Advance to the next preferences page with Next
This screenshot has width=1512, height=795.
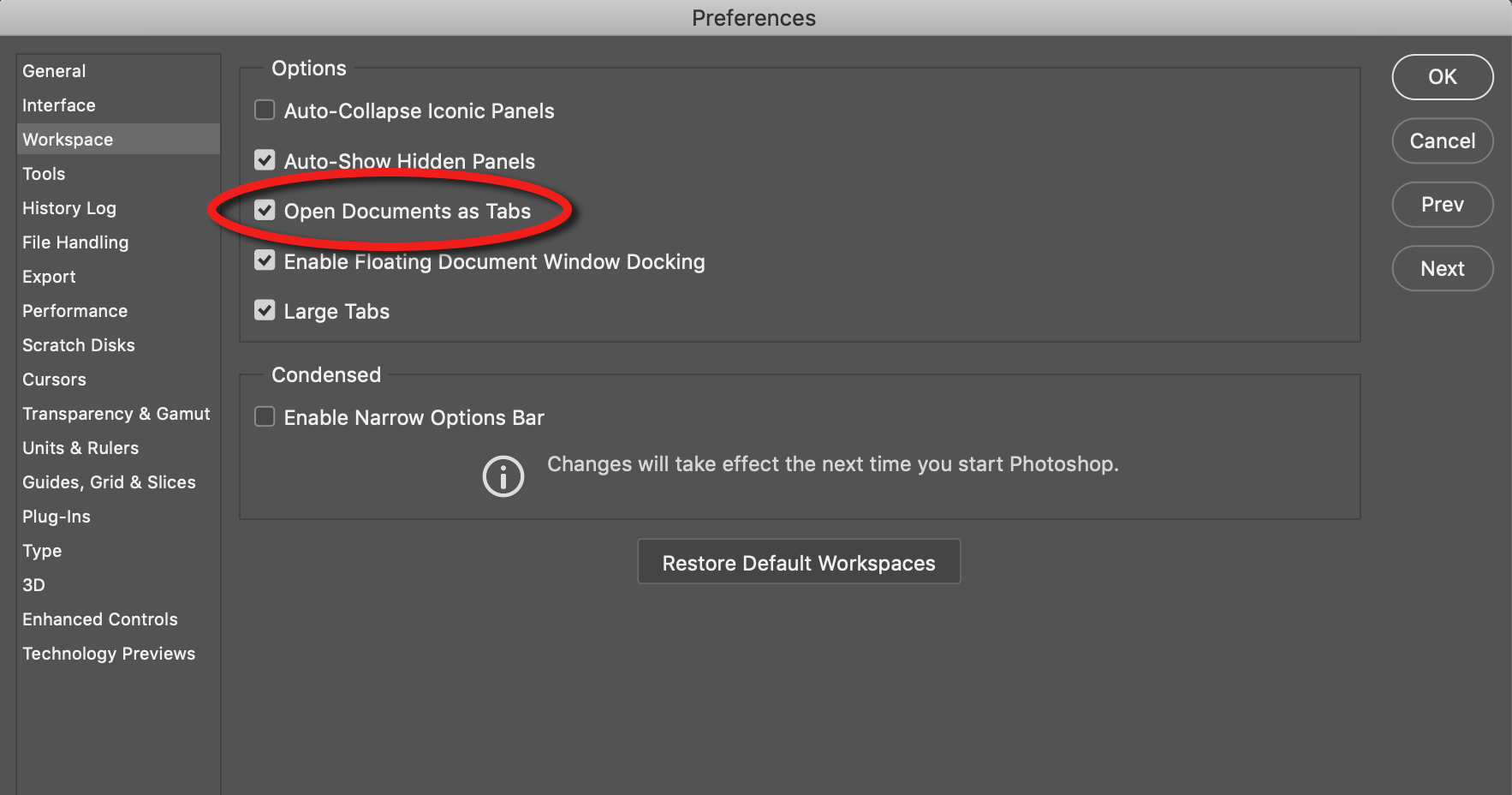(1442, 268)
